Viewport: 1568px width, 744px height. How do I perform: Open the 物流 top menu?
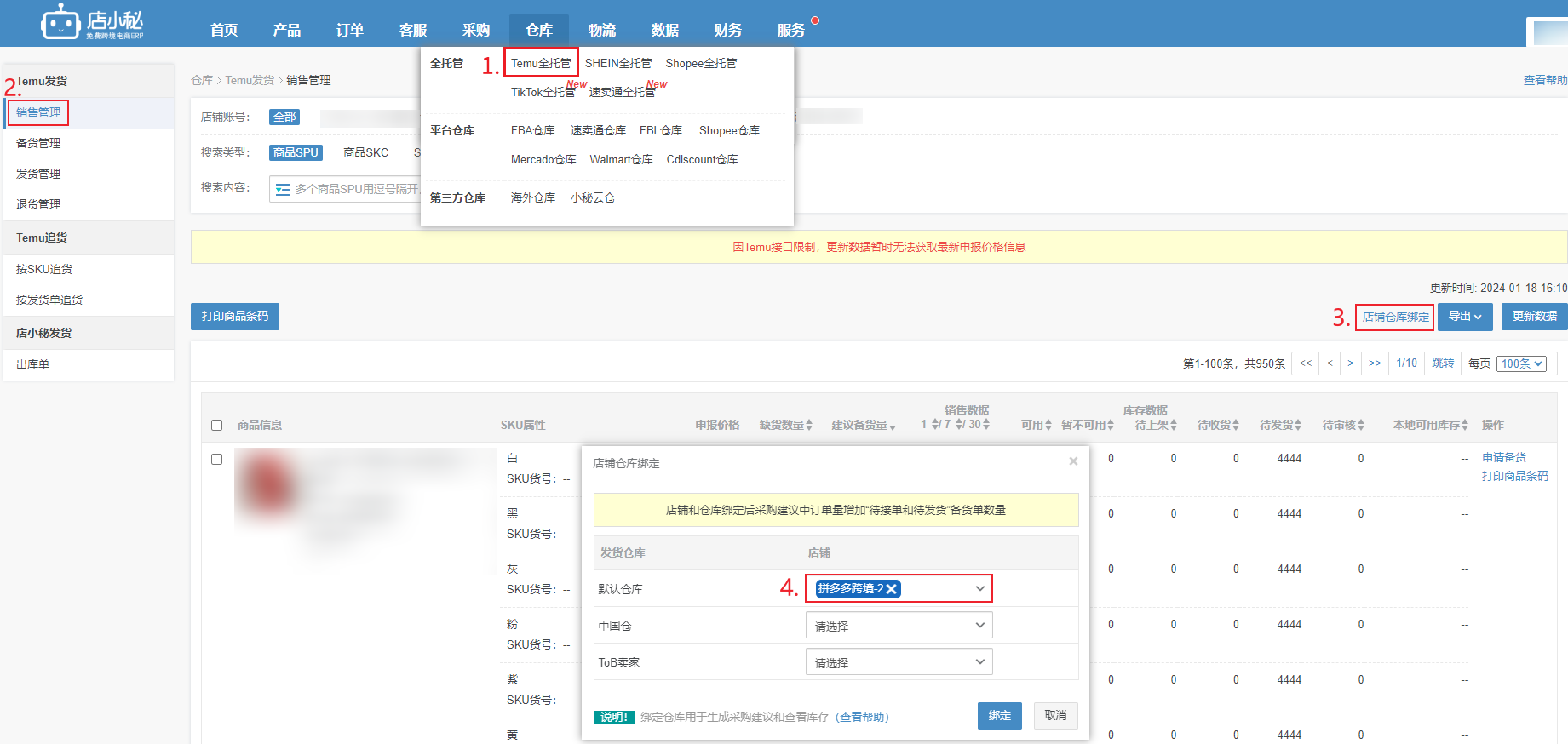coord(602,30)
